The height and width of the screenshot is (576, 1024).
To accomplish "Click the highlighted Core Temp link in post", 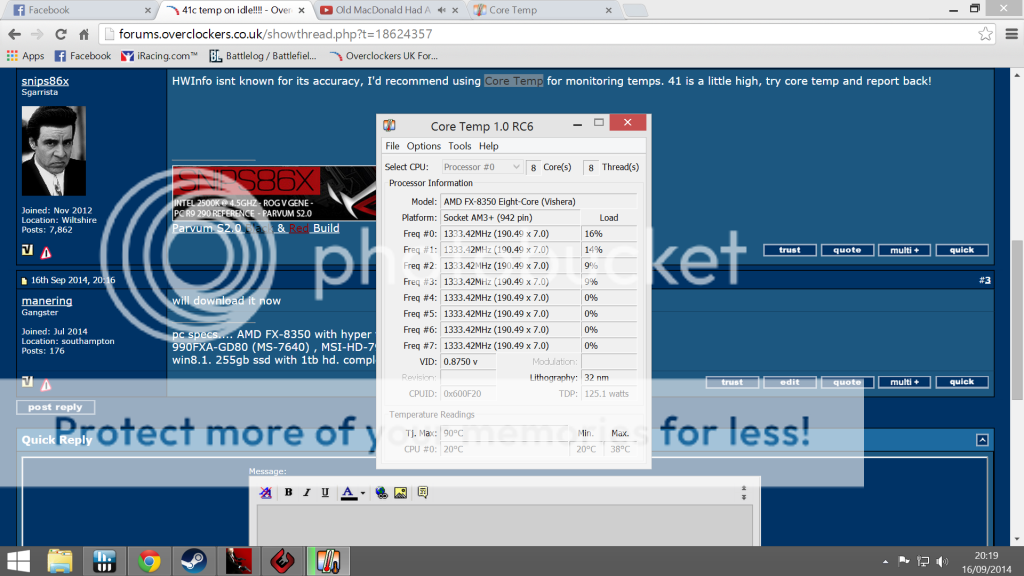I will point(513,81).
